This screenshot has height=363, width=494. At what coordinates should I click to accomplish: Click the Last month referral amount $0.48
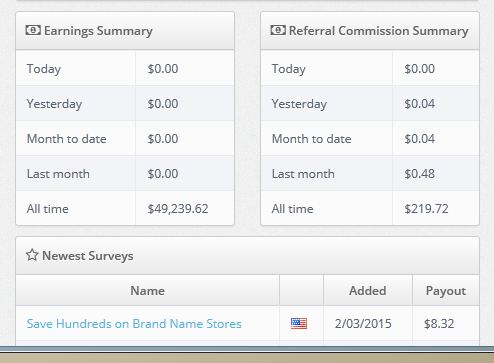click(x=419, y=174)
